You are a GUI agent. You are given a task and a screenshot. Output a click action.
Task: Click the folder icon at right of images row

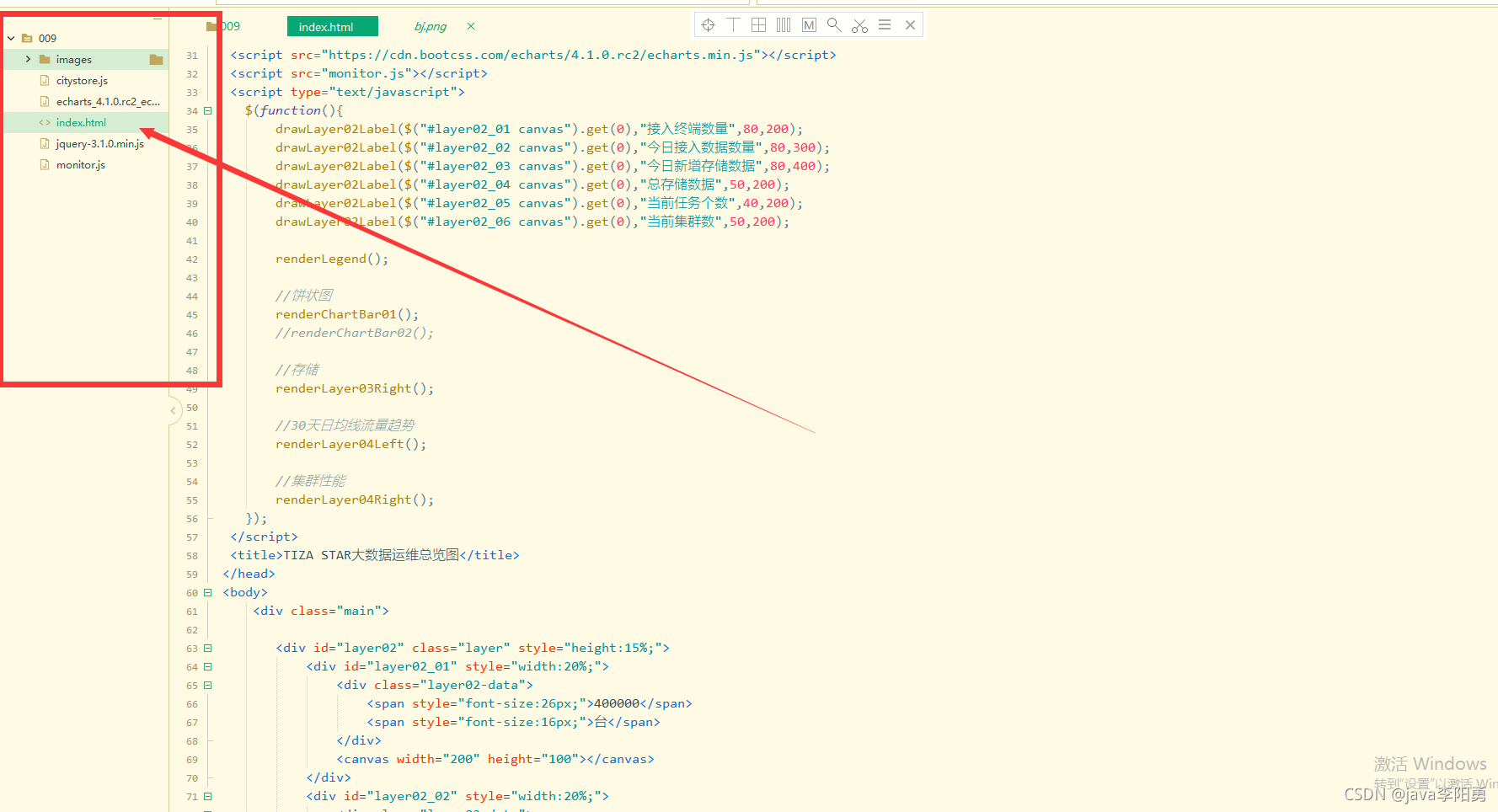(x=156, y=59)
